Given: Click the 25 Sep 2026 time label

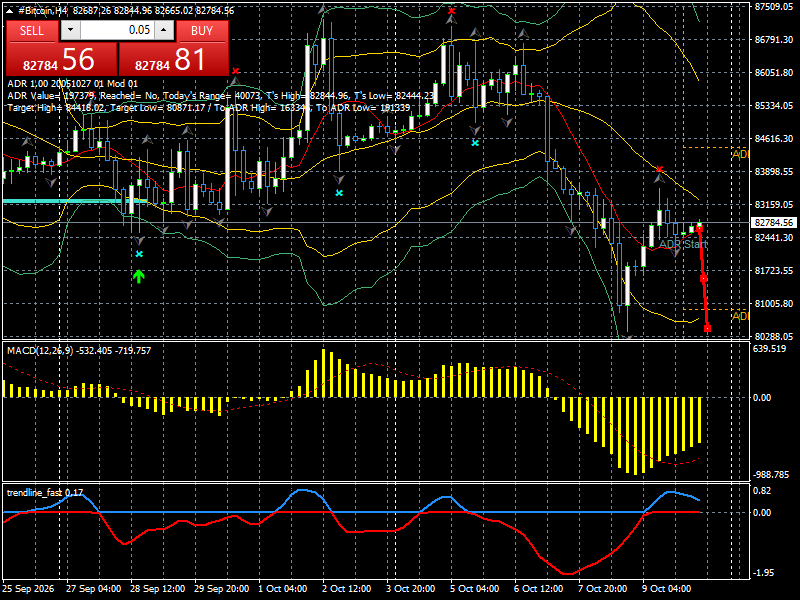Looking at the screenshot, I should click(28, 588).
